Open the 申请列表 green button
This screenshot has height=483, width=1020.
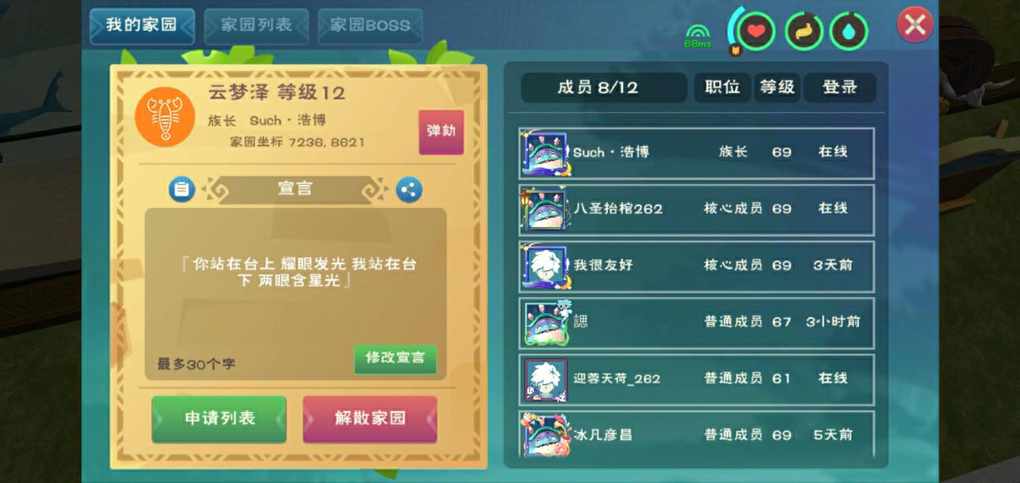coord(219,419)
